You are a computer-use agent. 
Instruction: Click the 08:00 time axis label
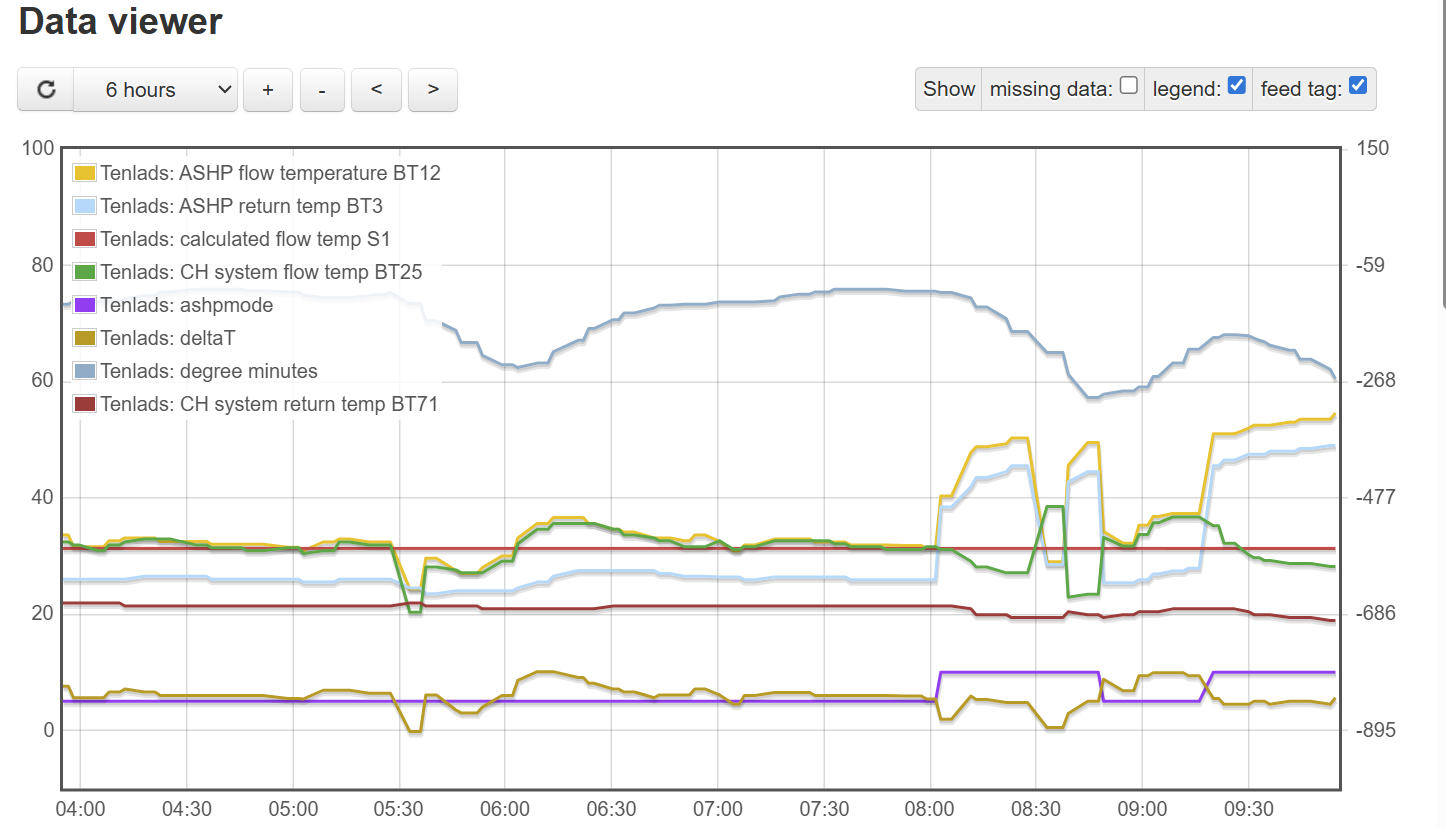931,808
